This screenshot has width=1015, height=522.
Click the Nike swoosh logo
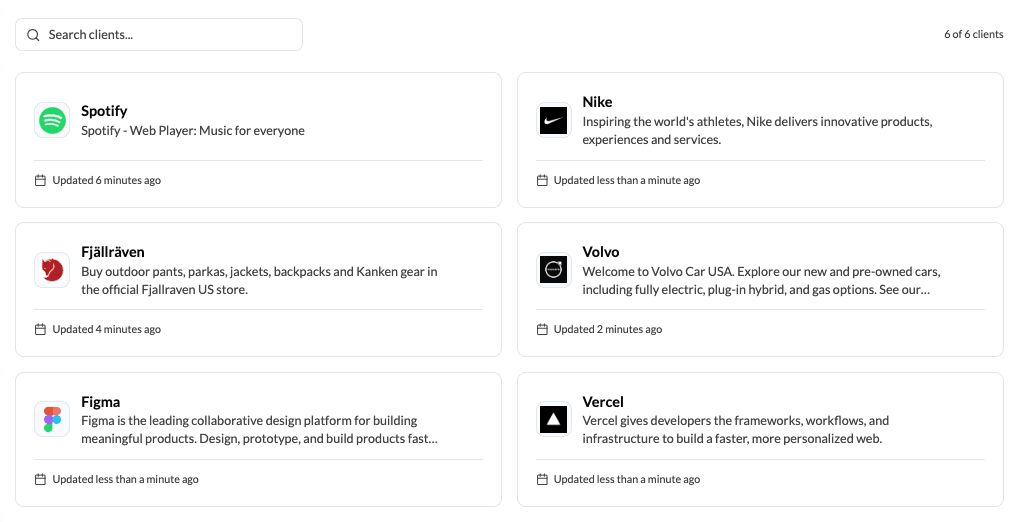point(553,121)
